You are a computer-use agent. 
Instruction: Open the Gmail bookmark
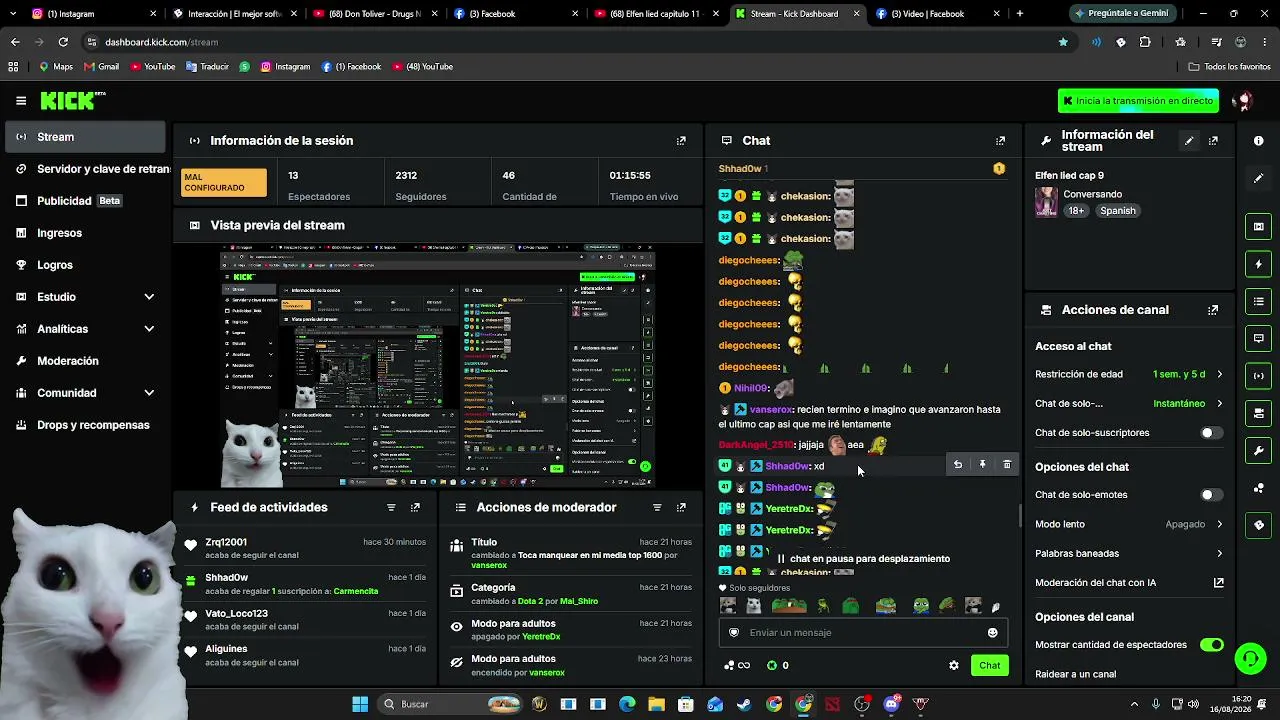pos(102,67)
